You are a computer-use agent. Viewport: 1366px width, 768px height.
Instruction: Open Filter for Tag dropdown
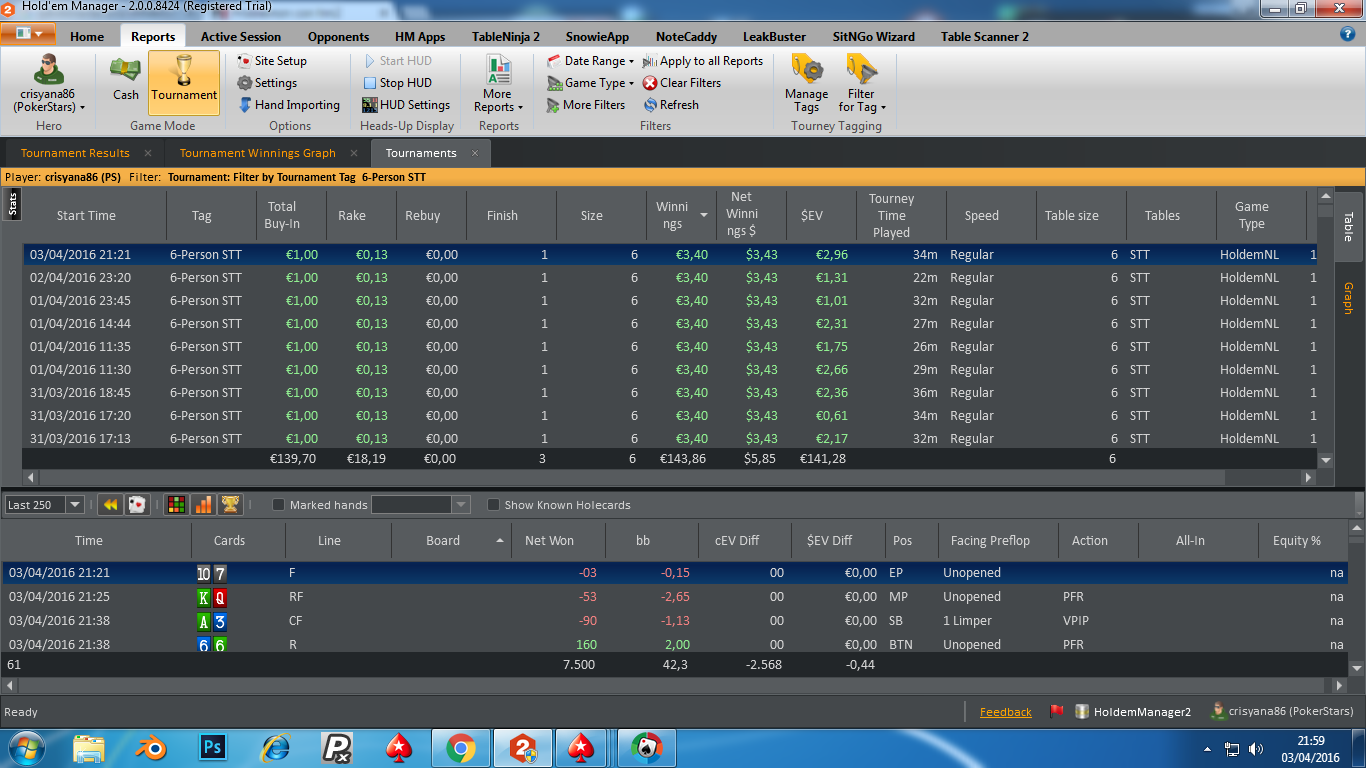coord(862,84)
